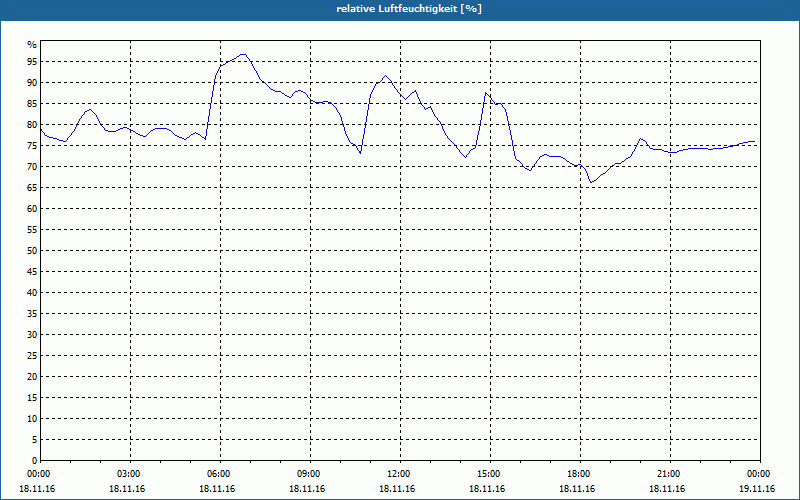Click the 18.11.16 date below 06:00
Image resolution: width=800 pixels, height=500 pixels.
(217, 489)
